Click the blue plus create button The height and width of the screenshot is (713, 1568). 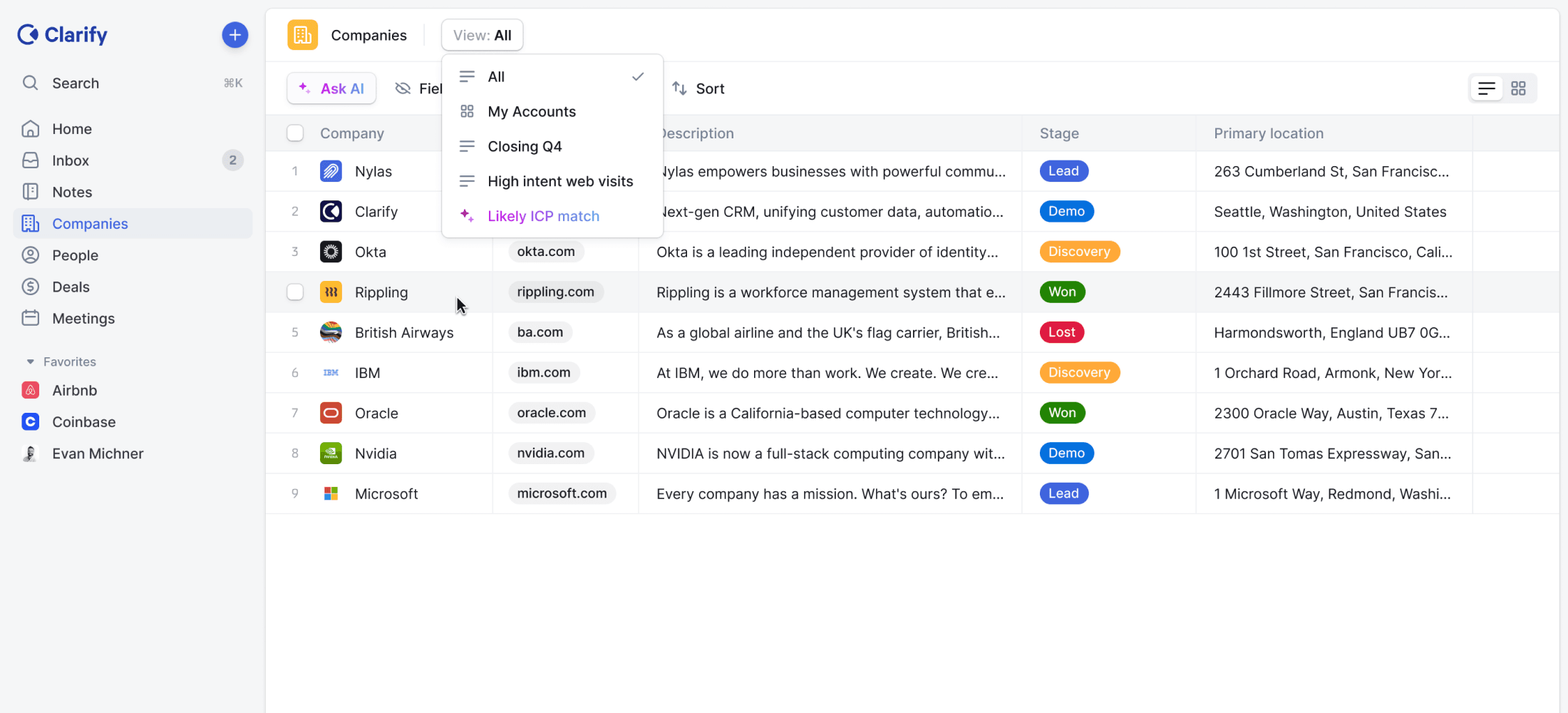tap(234, 34)
